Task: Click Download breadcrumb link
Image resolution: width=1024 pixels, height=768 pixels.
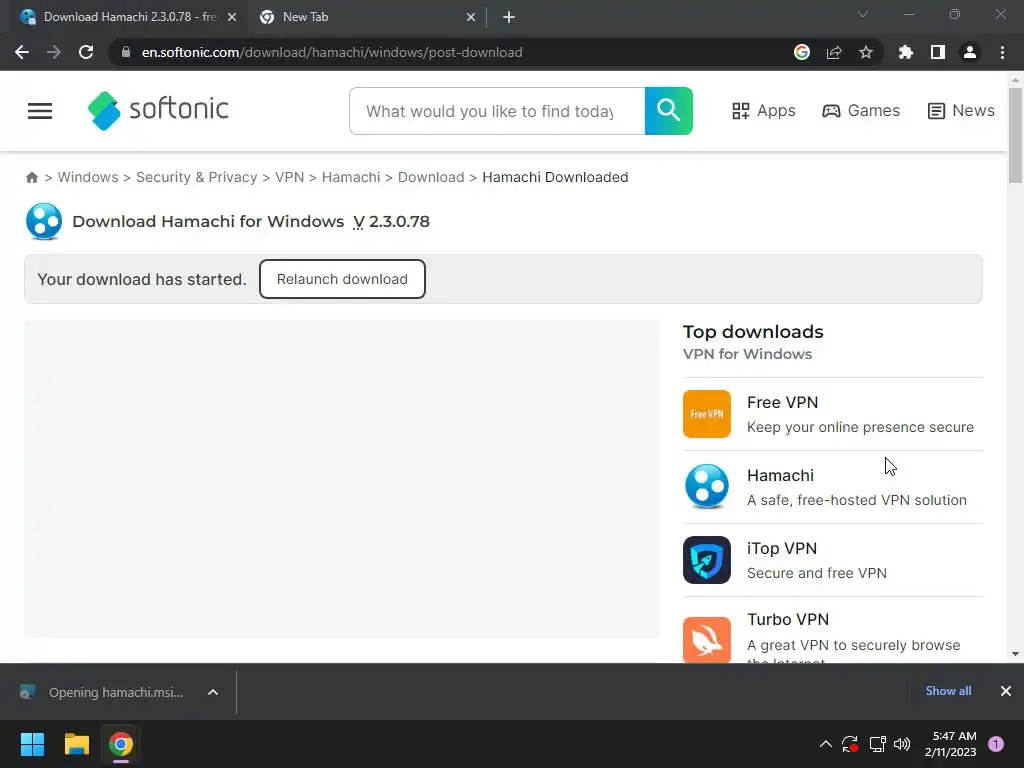Action: (x=431, y=177)
